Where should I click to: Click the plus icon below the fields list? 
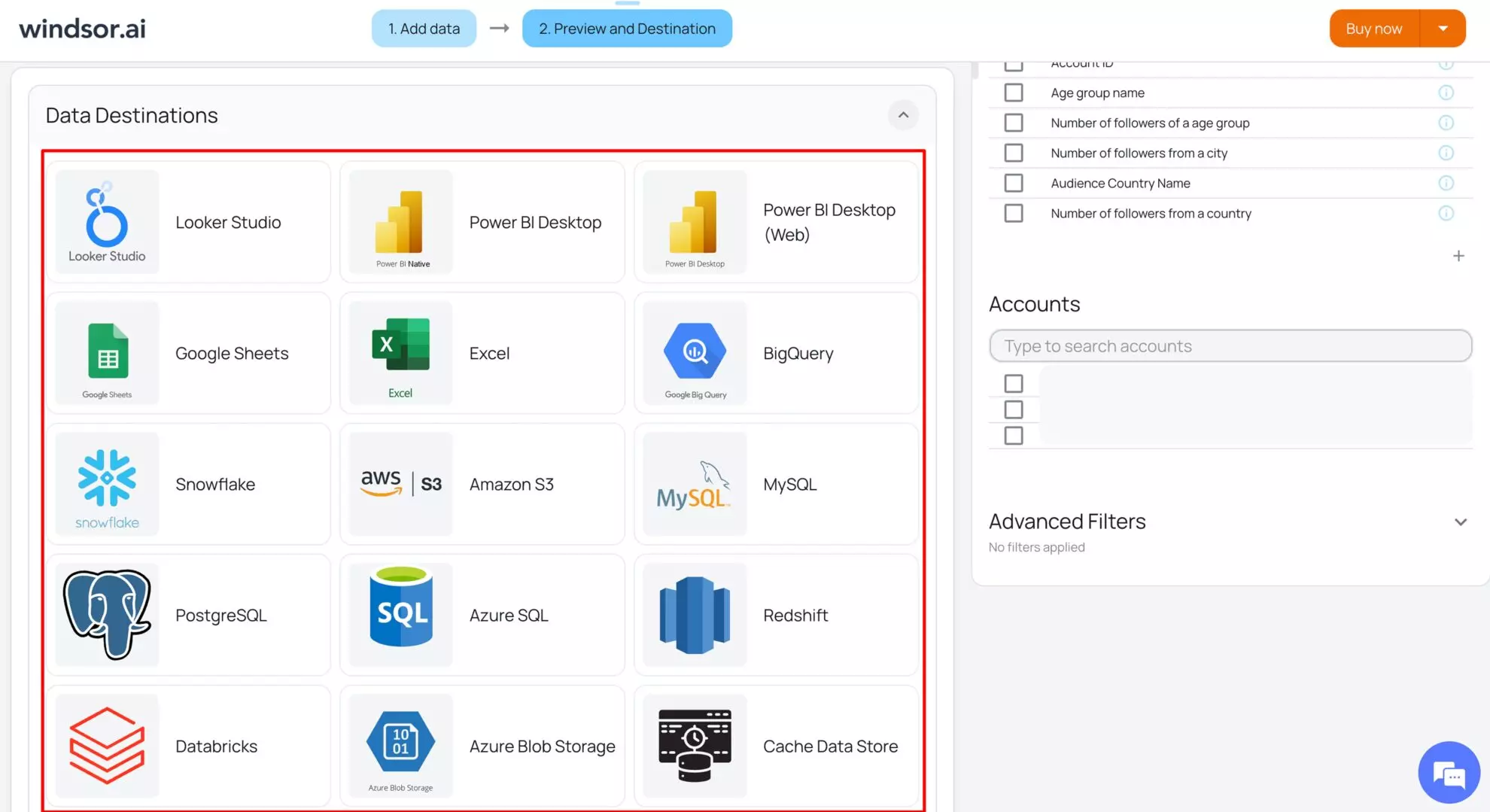click(1458, 256)
